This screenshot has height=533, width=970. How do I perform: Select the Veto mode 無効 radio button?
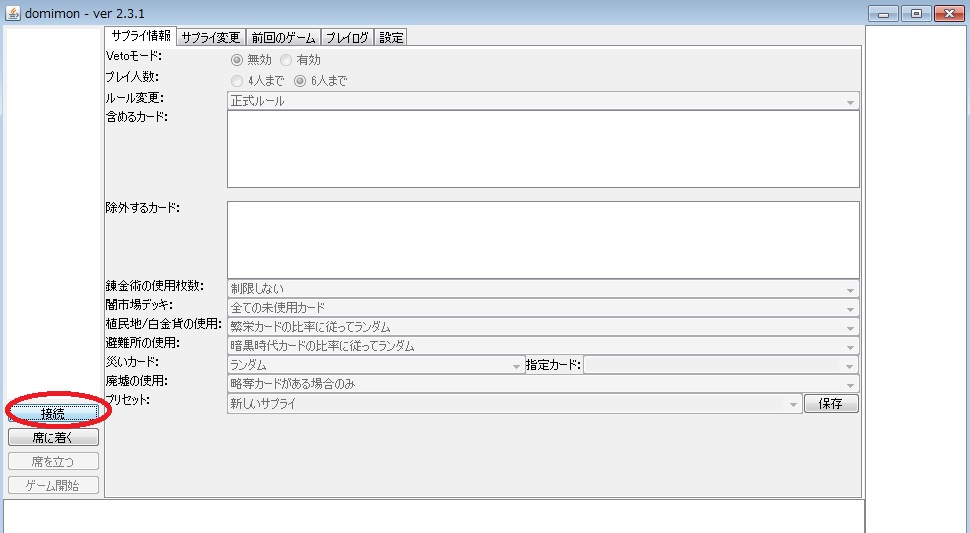point(237,60)
